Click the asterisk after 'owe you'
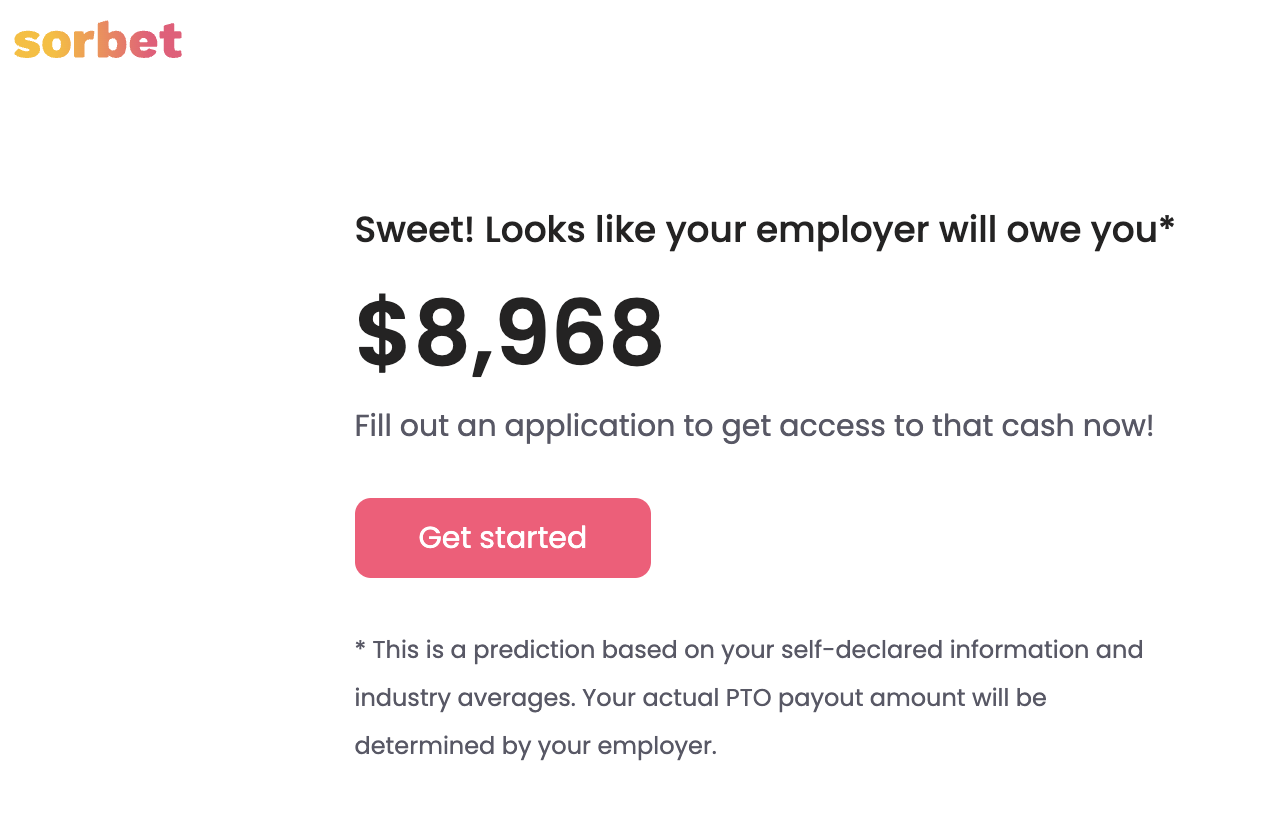The width and height of the screenshot is (1264, 838). [1166, 224]
